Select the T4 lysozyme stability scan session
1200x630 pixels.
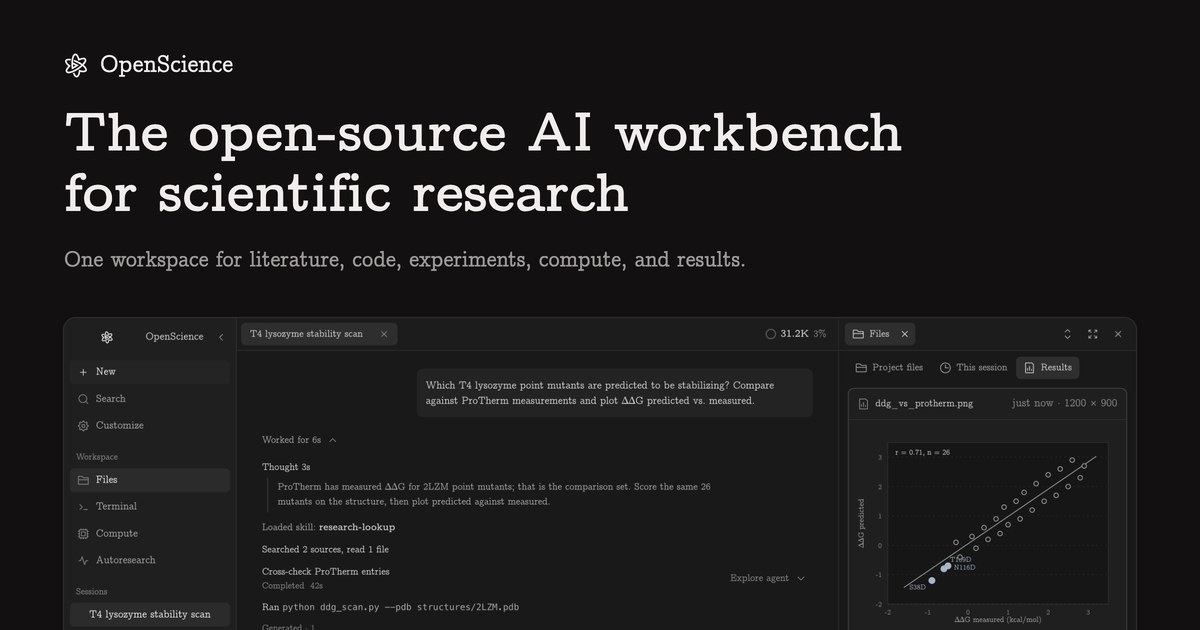click(x=150, y=614)
